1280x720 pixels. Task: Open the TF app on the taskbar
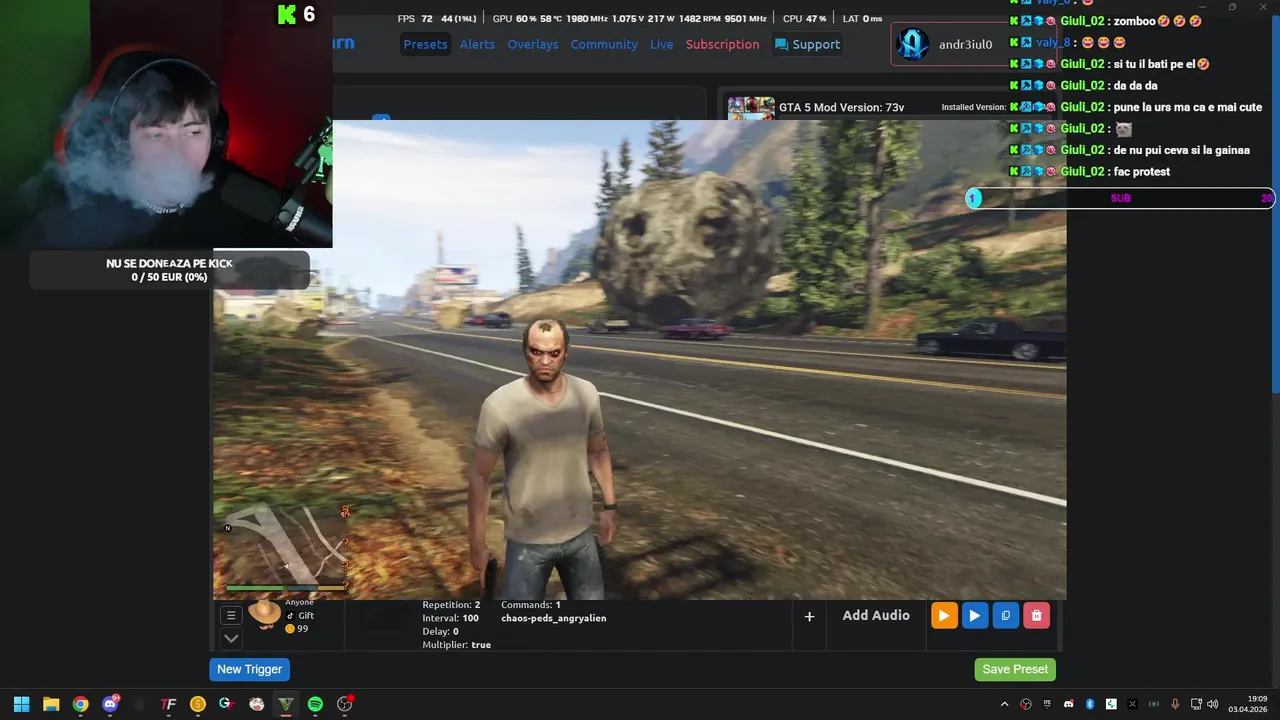(x=169, y=704)
